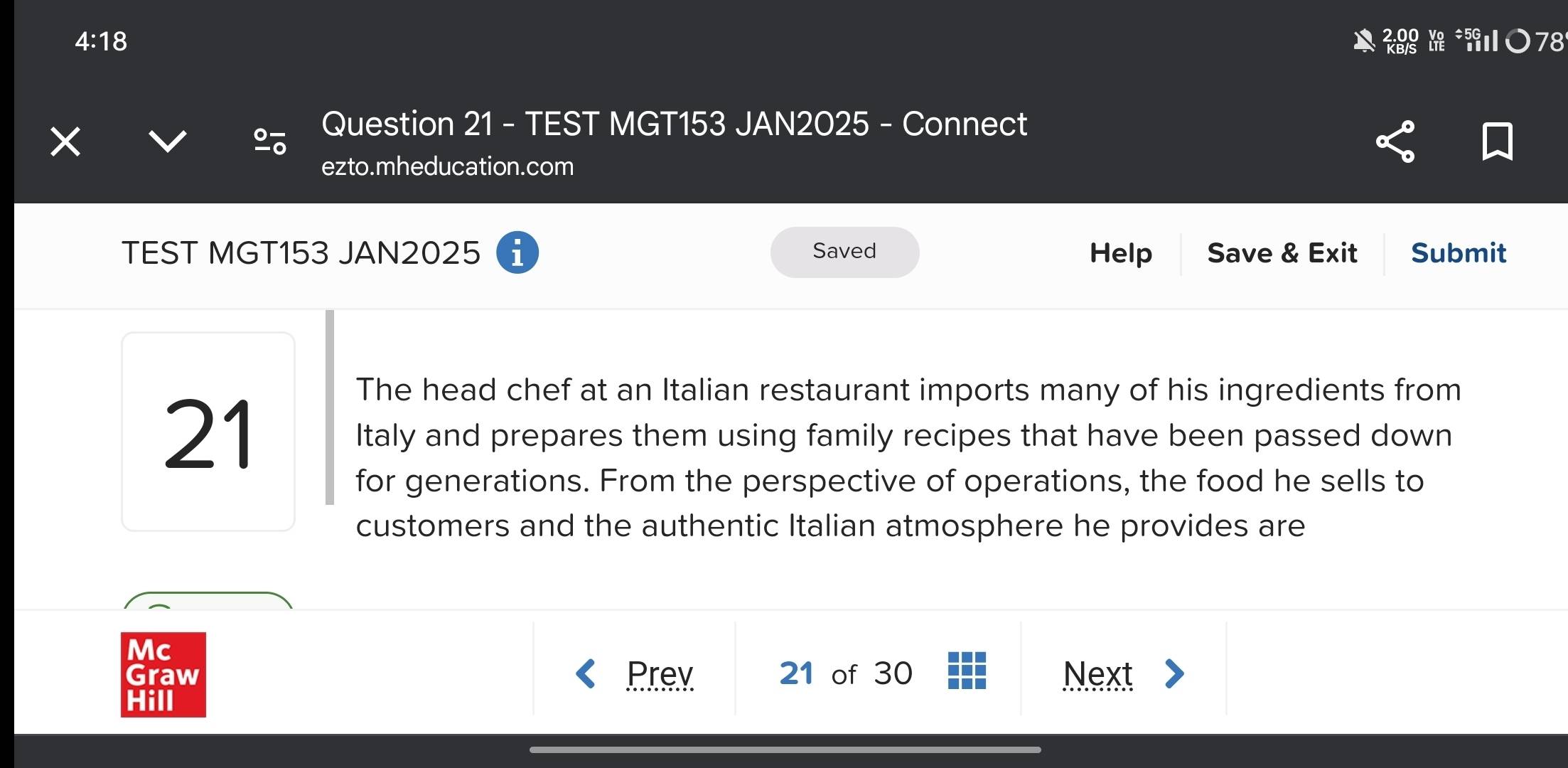Open the test information info icon

point(518,252)
